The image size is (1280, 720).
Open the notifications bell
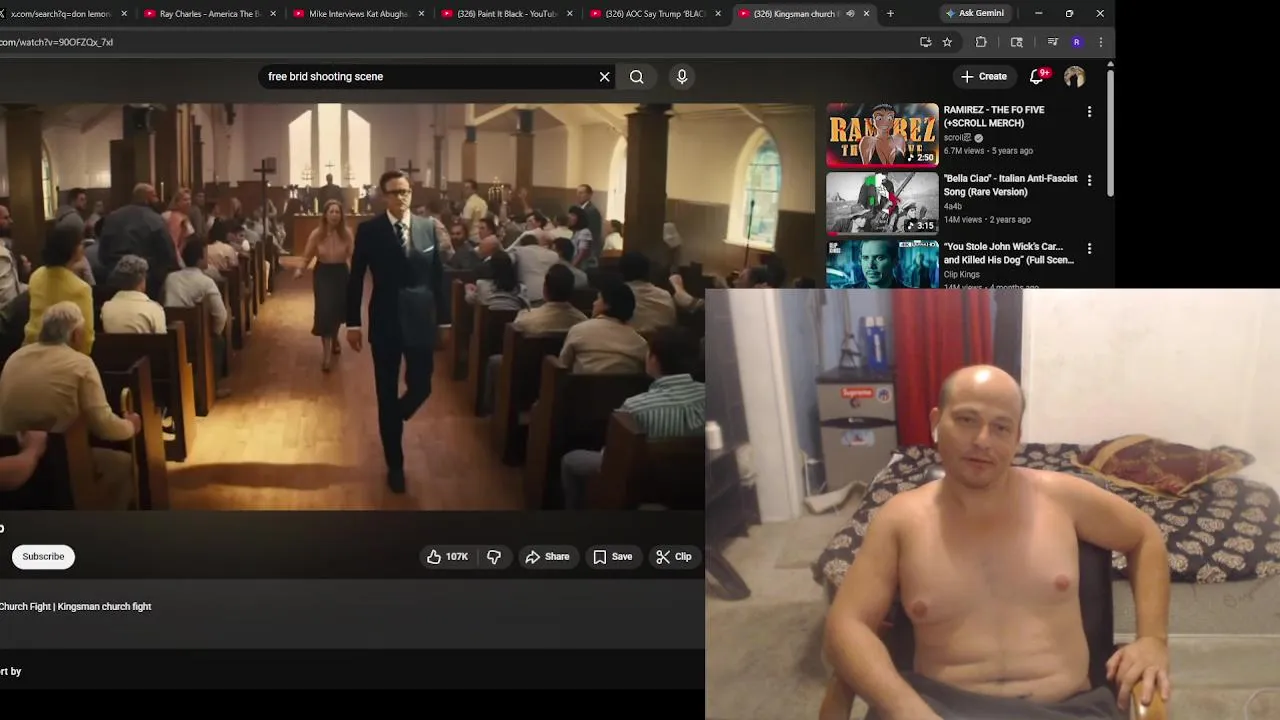pyautogui.click(x=1037, y=76)
